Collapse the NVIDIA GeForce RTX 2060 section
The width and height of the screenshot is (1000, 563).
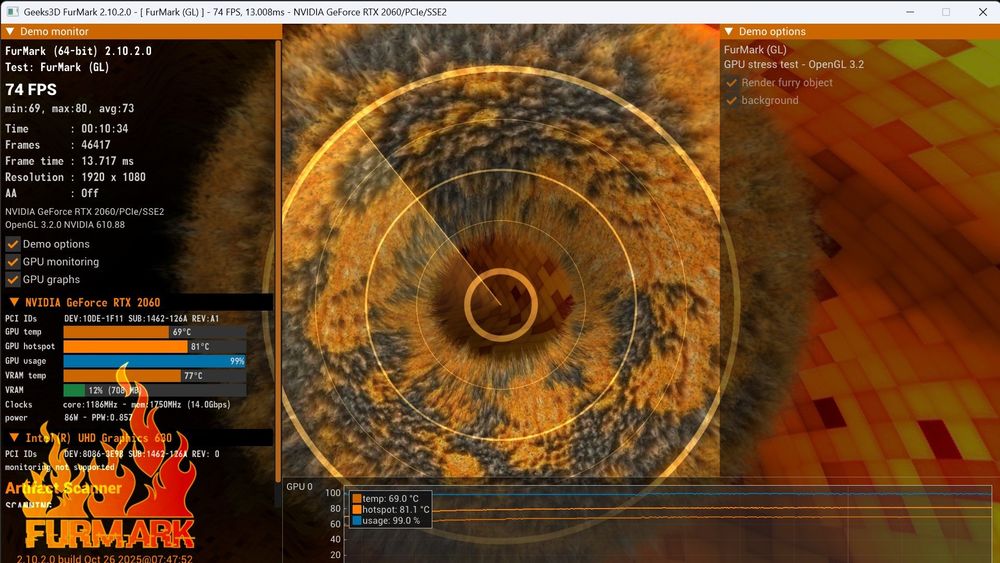point(14,302)
